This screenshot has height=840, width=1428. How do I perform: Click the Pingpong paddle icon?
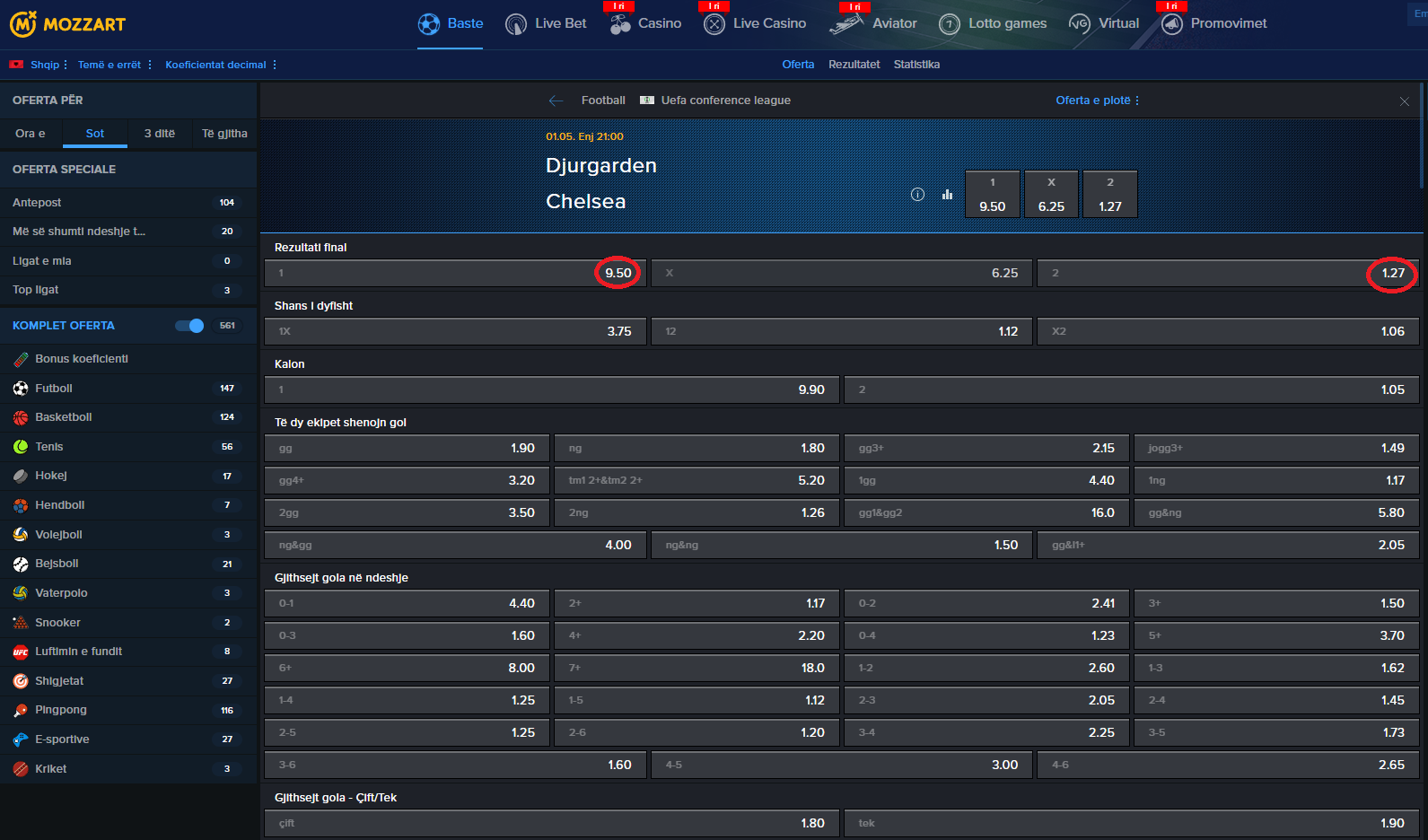tap(21, 710)
